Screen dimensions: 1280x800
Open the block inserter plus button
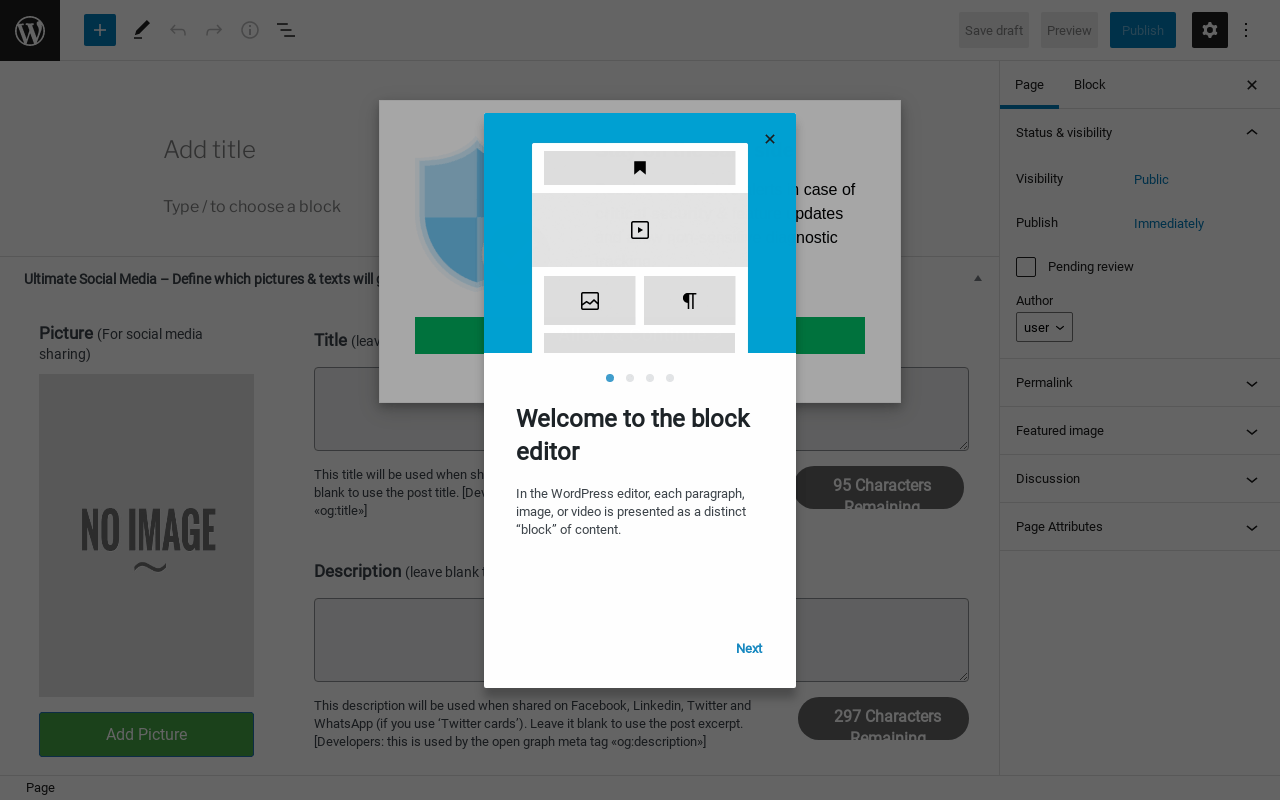[100, 30]
